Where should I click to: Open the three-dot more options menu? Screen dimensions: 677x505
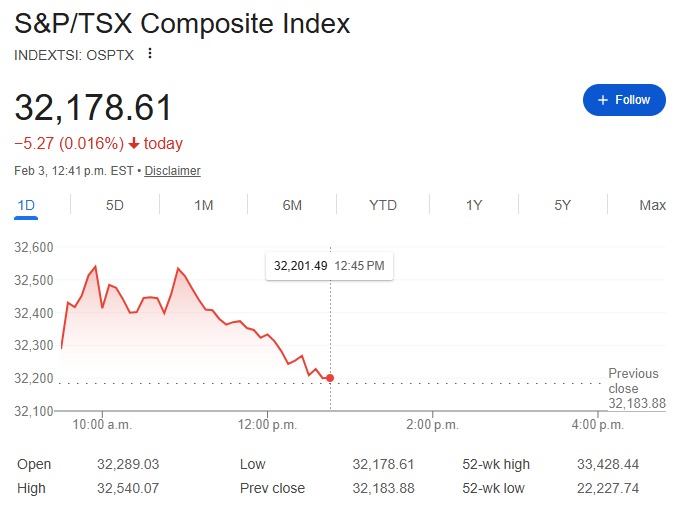click(150, 54)
